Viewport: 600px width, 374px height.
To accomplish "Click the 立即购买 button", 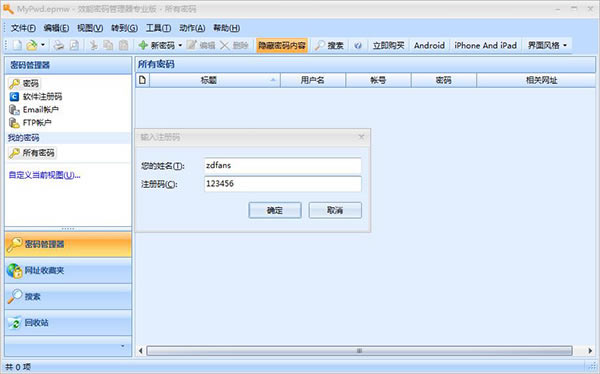I will pyautogui.click(x=388, y=46).
